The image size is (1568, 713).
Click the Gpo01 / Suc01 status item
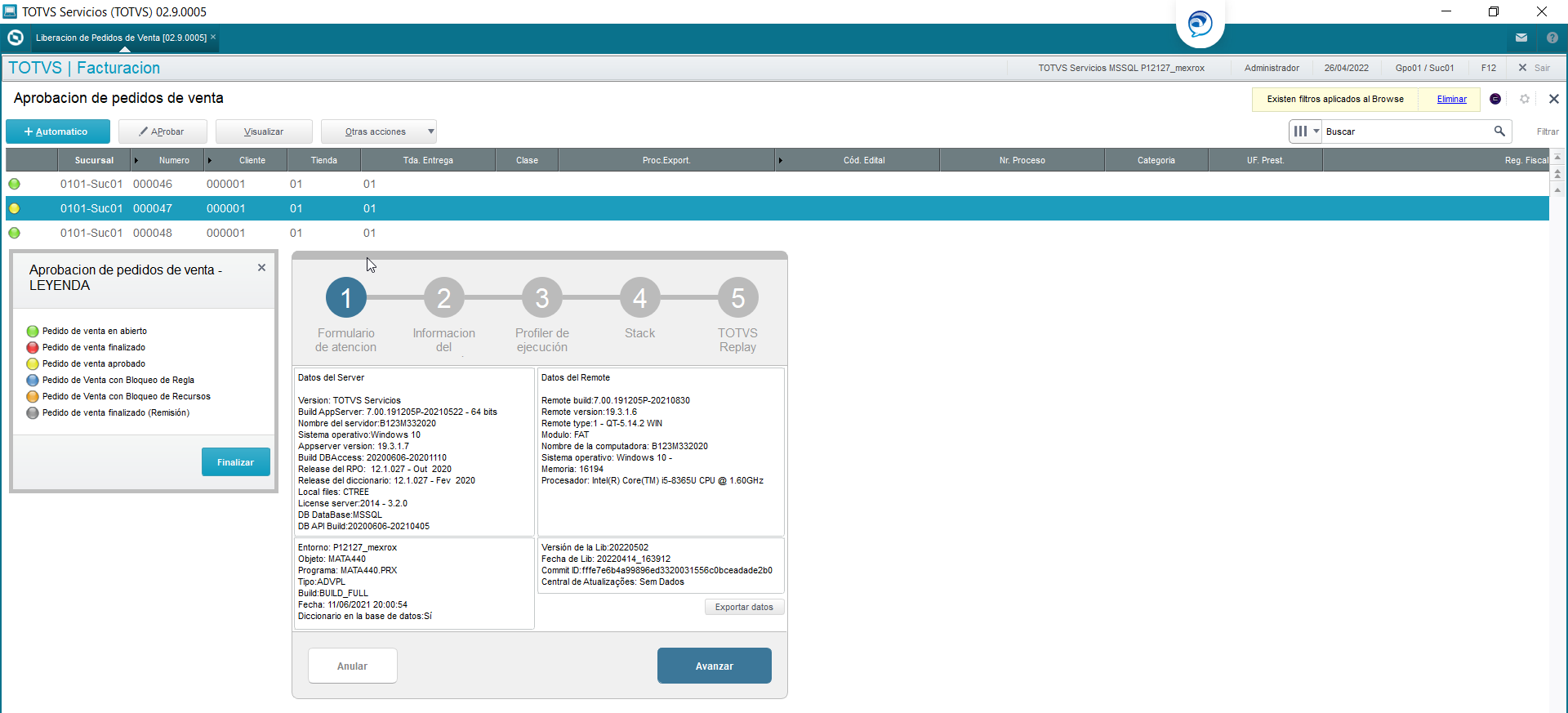pyautogui.click(x=1425, y=68)
